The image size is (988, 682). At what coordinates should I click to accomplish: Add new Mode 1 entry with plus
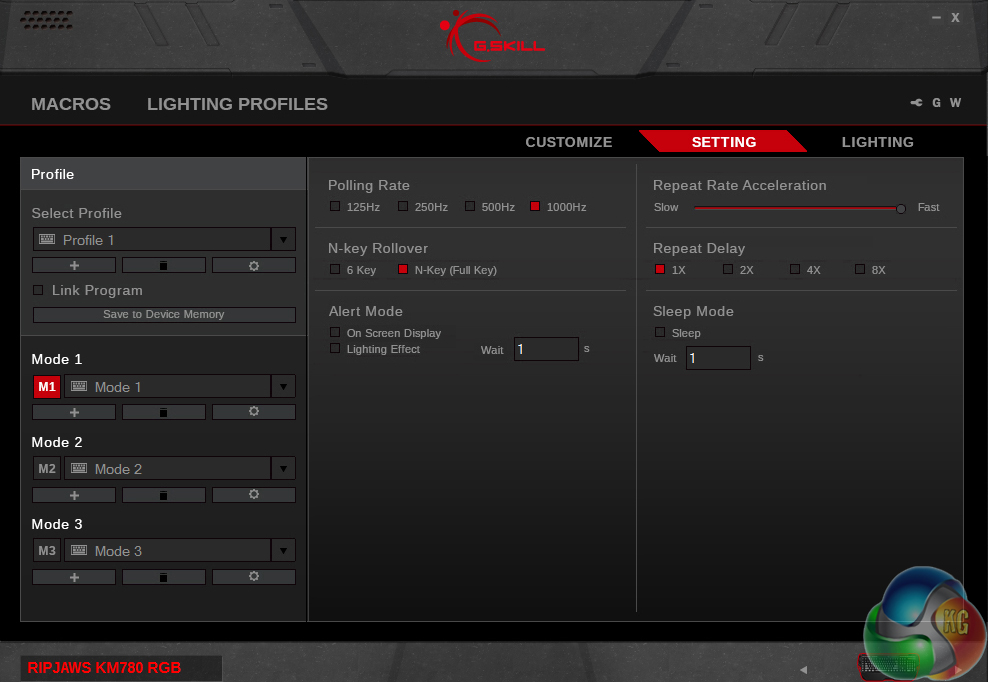(74, 412)
